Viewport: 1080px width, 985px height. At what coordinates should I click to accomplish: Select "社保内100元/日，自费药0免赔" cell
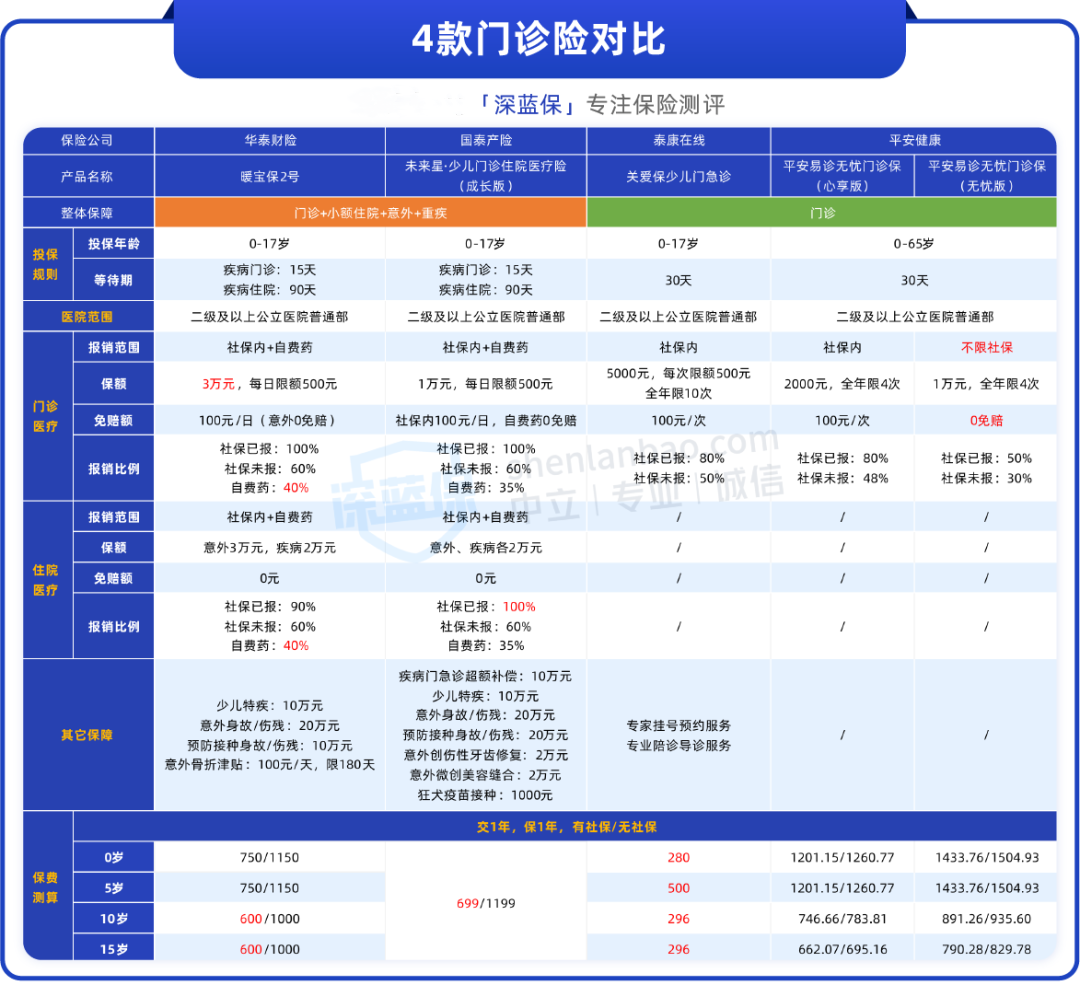coord(486,420)
